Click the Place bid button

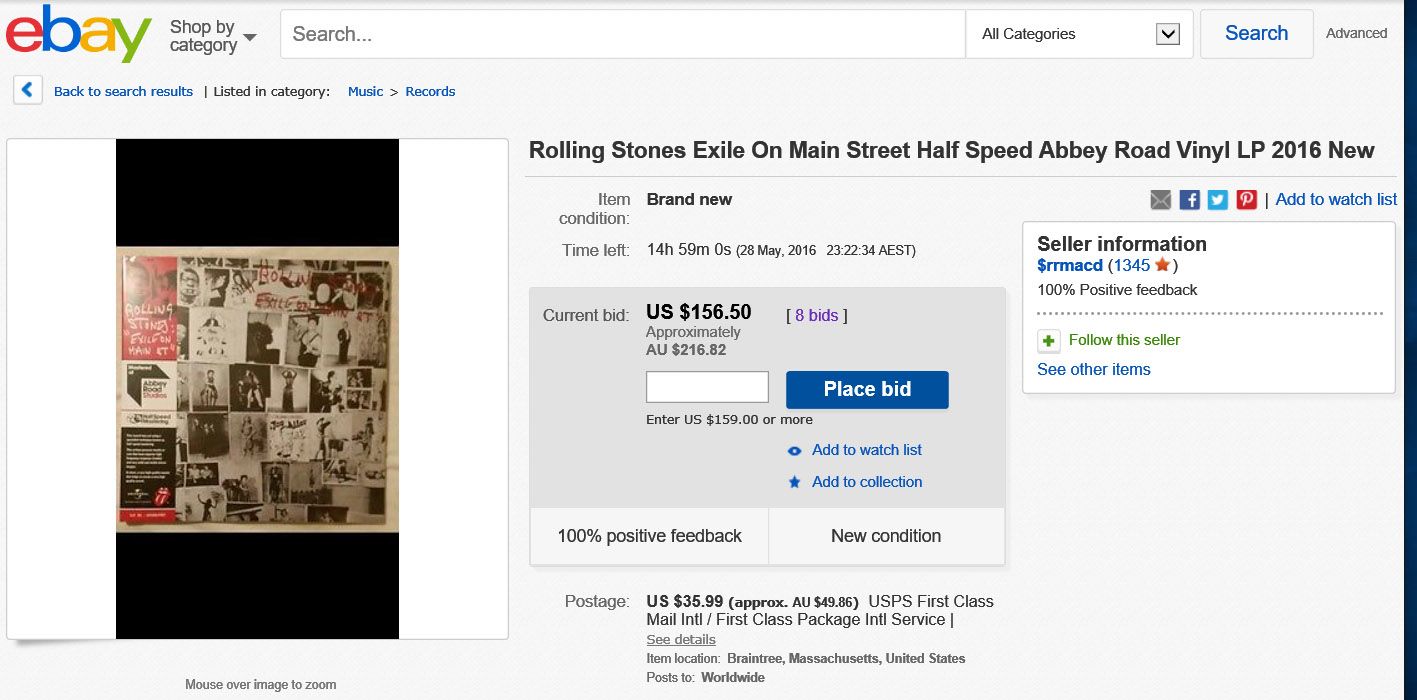click(867, 389)
